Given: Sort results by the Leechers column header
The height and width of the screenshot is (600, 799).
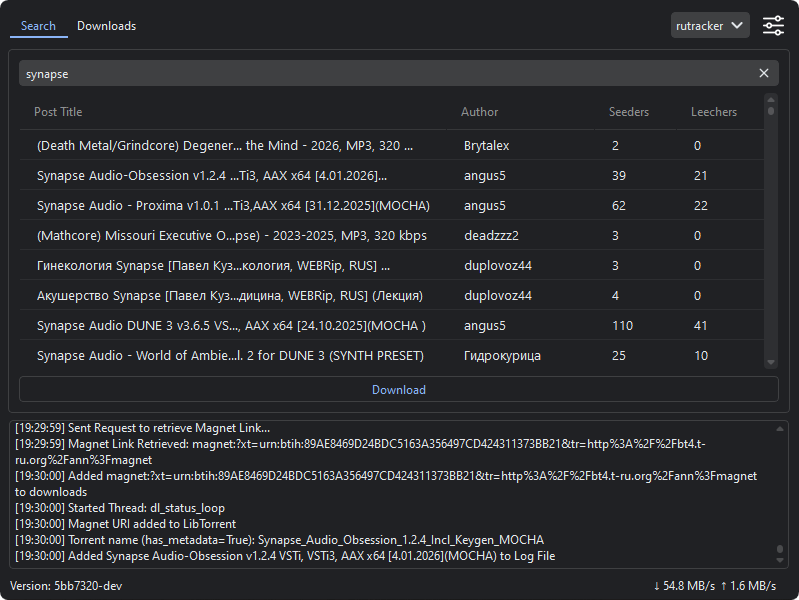Looking at the screenshot, I should click(x=714, y=112).
